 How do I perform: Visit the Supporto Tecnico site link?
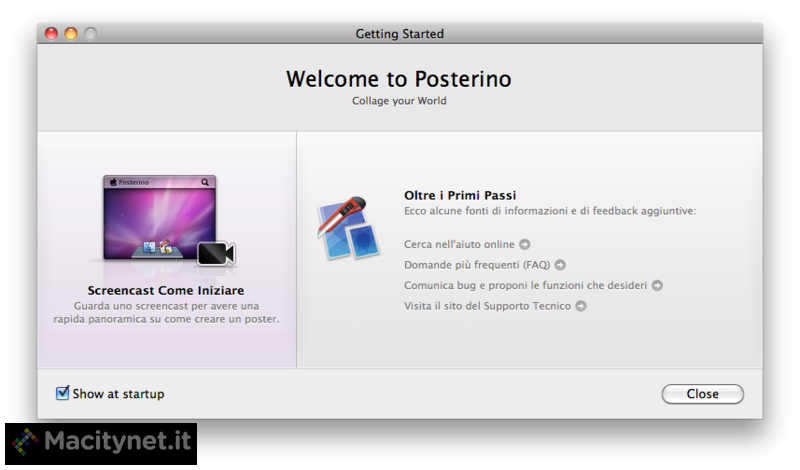487,306
